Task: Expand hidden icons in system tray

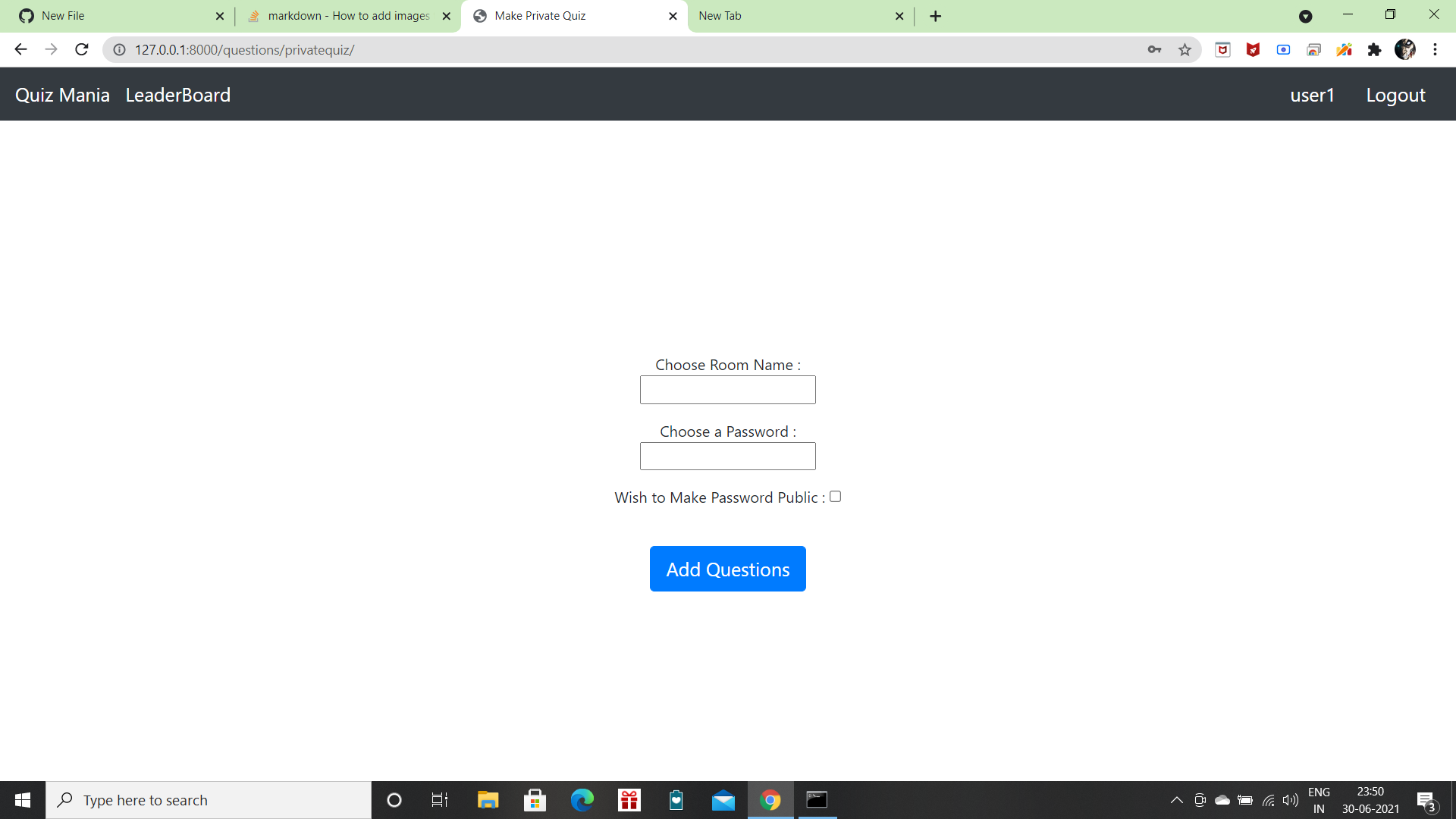Action: click(1176, 799)
